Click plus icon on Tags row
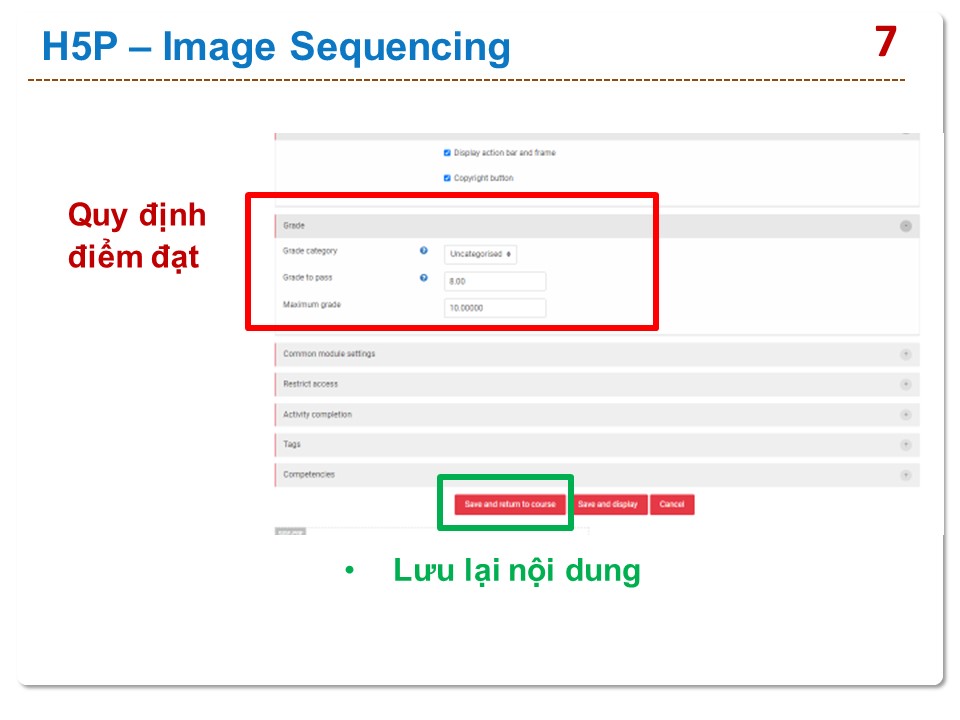The image size is (960, 720). click(x=906, y=444)
